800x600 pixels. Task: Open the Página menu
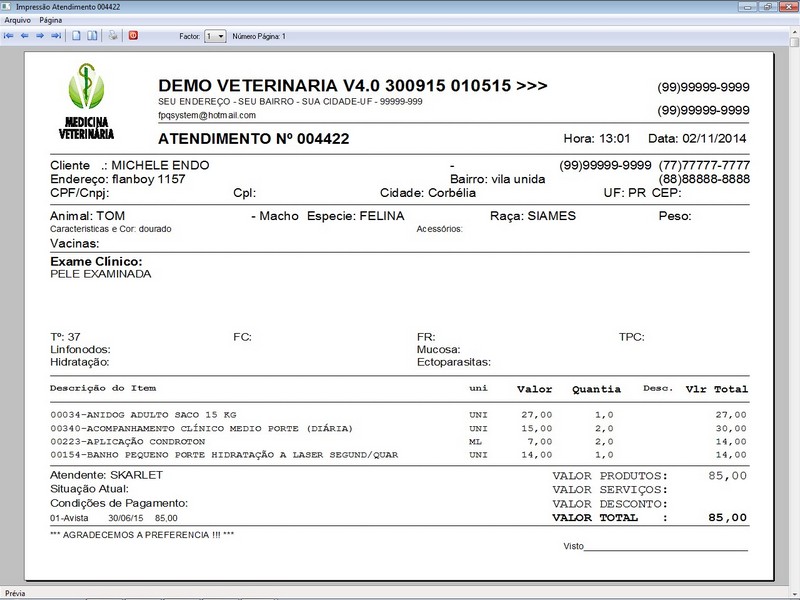(51, 20)
